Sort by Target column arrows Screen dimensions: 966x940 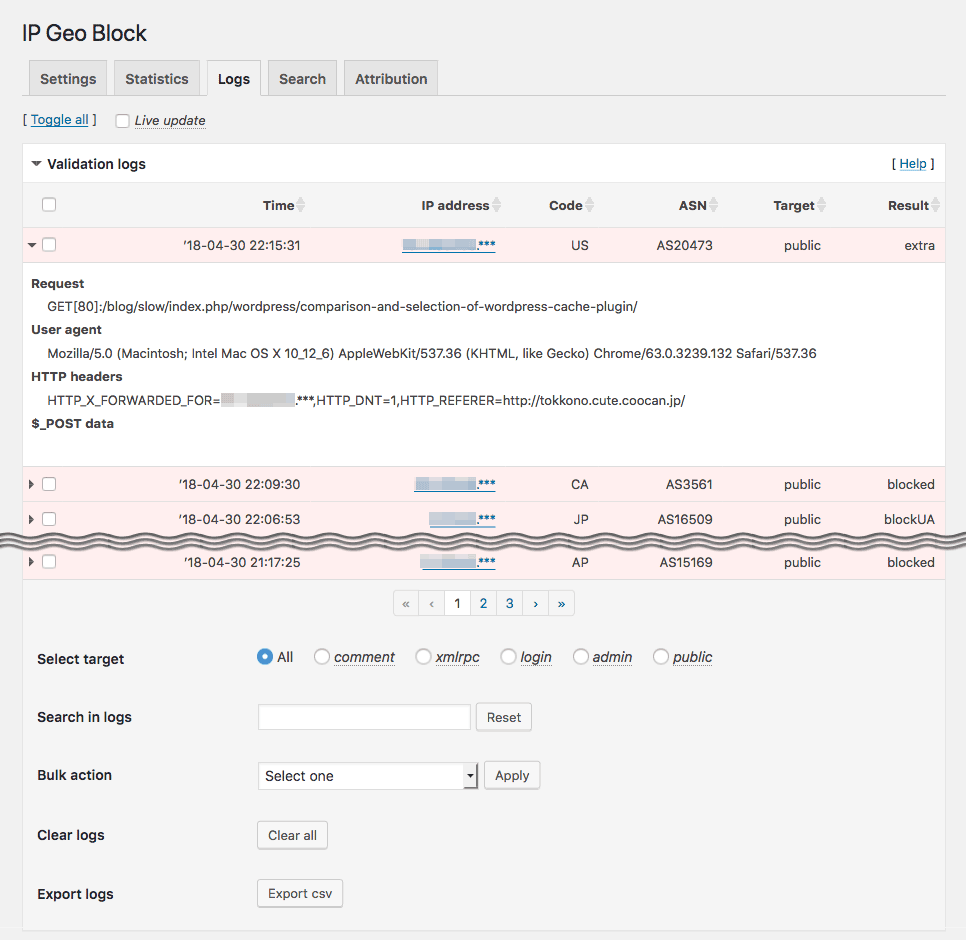point(822,205)
